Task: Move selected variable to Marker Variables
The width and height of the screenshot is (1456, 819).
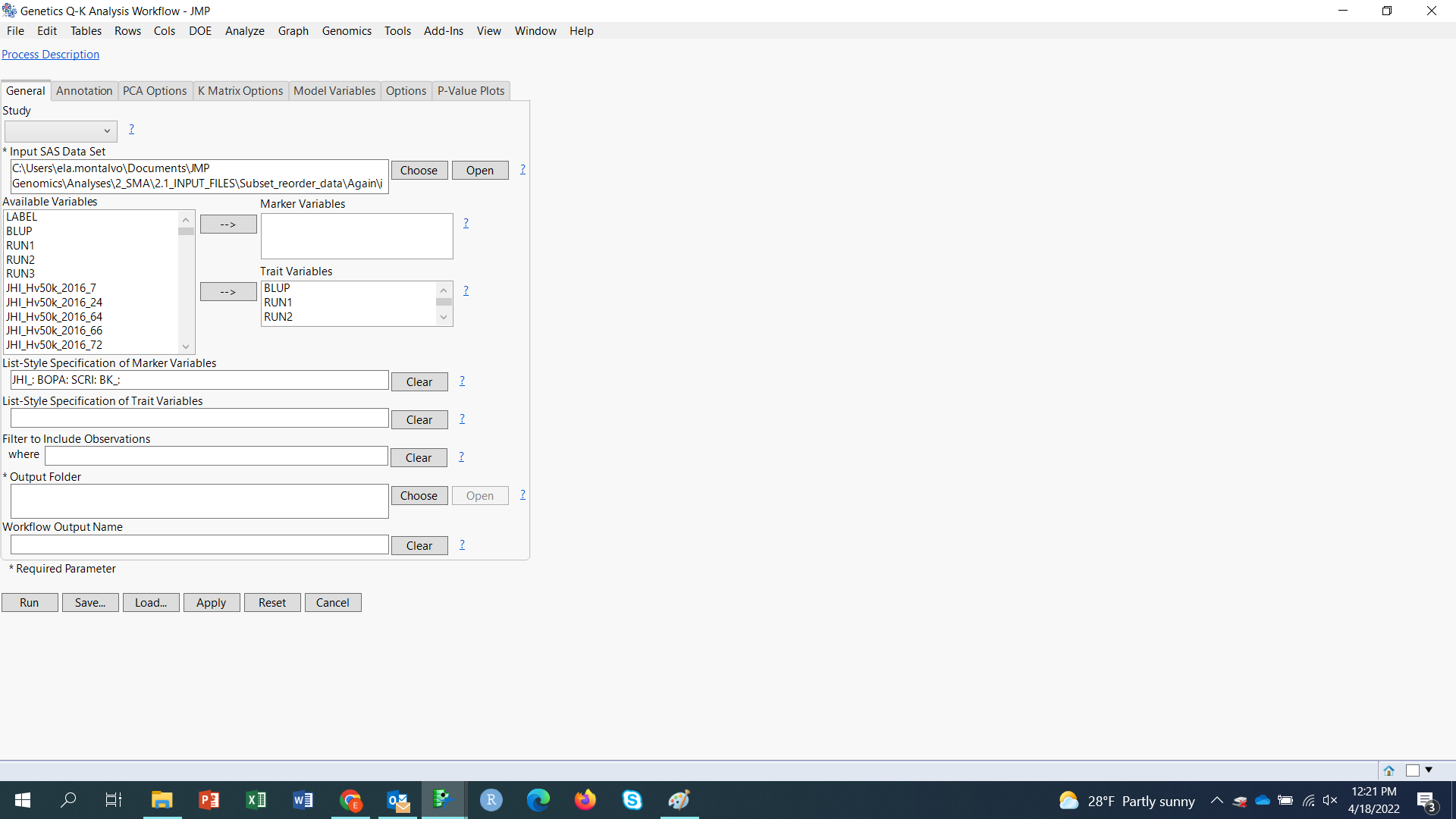Action: point(228,224)
